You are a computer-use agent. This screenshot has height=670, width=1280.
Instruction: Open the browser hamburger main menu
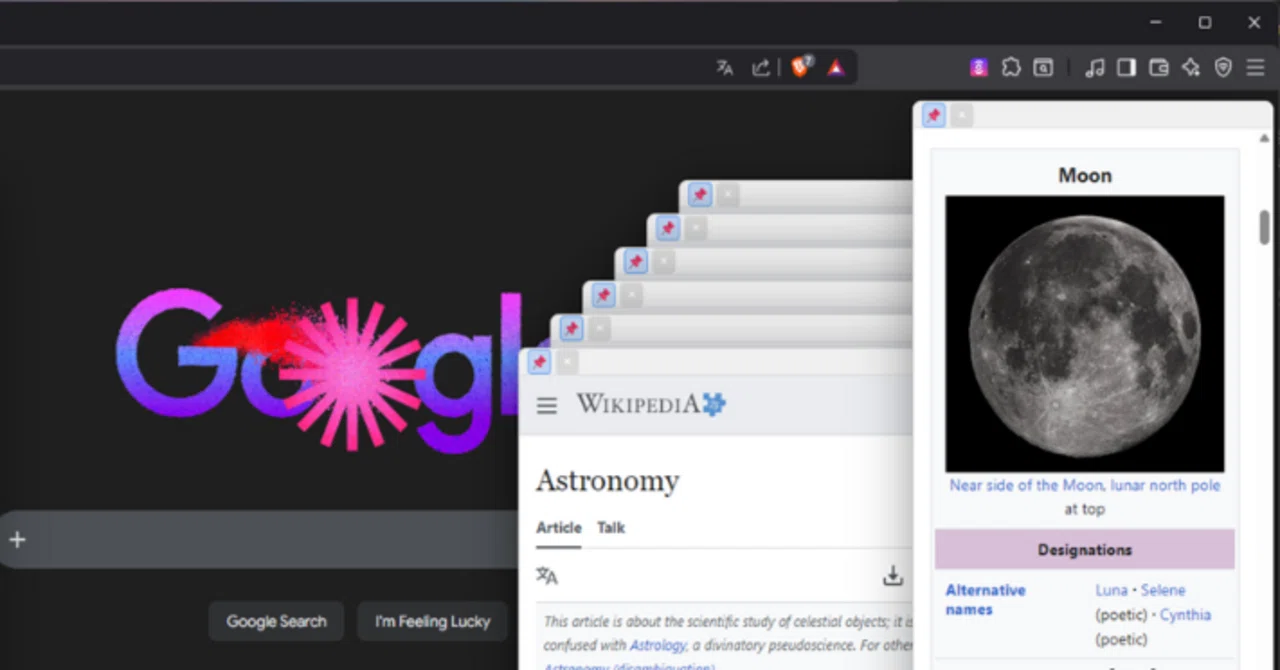tap(1255, 68)
